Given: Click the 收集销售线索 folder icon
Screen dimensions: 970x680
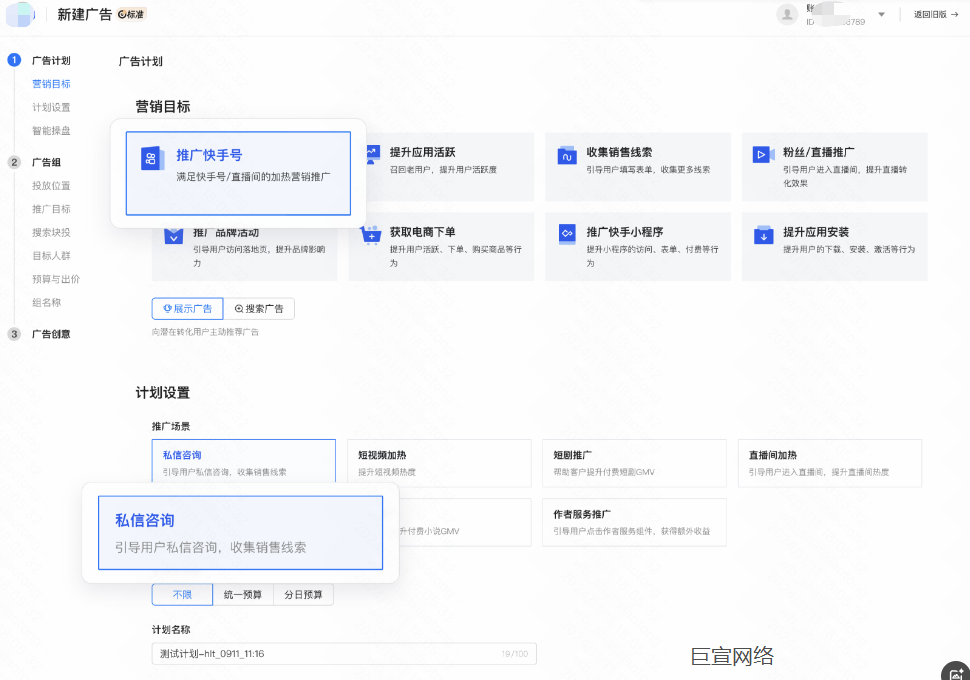Looking at the screenshot, I should [567, 155].
